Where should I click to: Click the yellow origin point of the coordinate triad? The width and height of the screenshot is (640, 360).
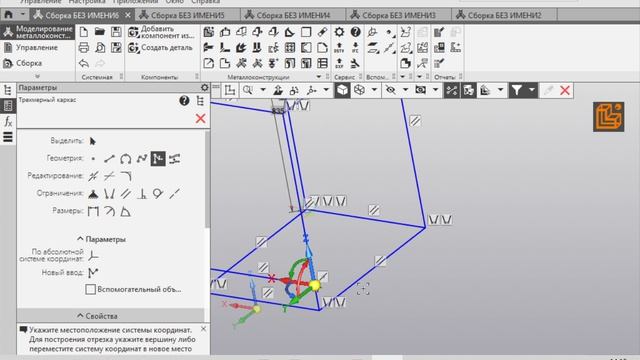pos(315,285)
